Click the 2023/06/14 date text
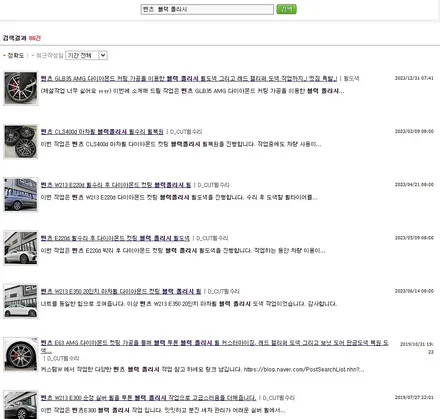The width and height of the screenshot is (440, 419). (414, 291)
